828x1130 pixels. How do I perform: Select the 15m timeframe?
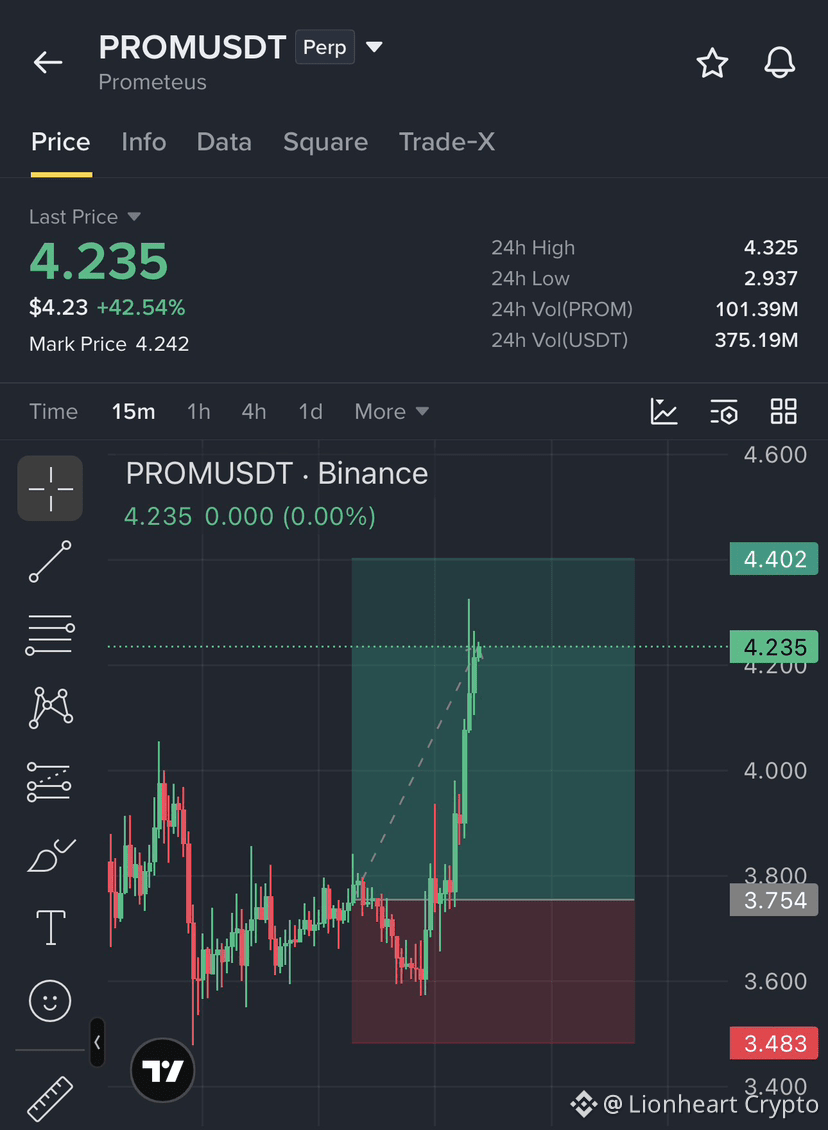point(133,411)
